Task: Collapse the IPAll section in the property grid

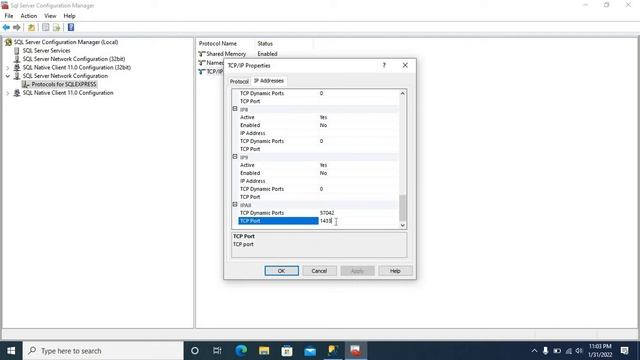Action: [x=235, y=204]
